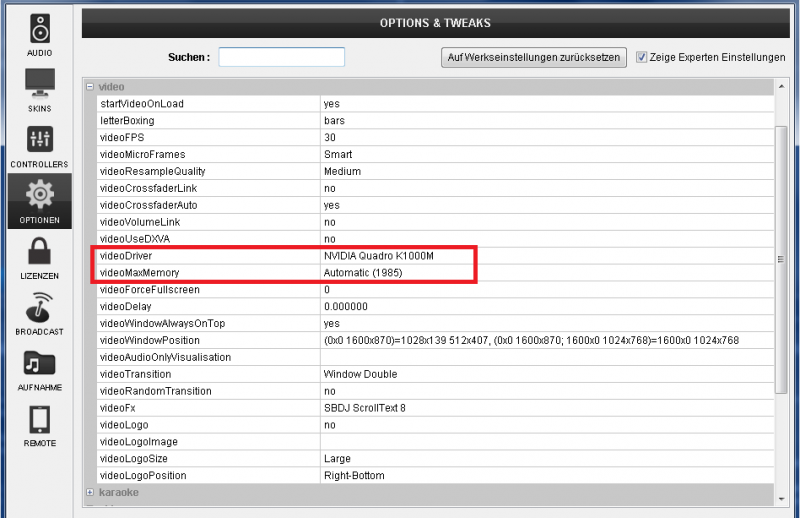Select the startVideoOnLoad setting row
800x518 pixels.
(x=435, y=104)
